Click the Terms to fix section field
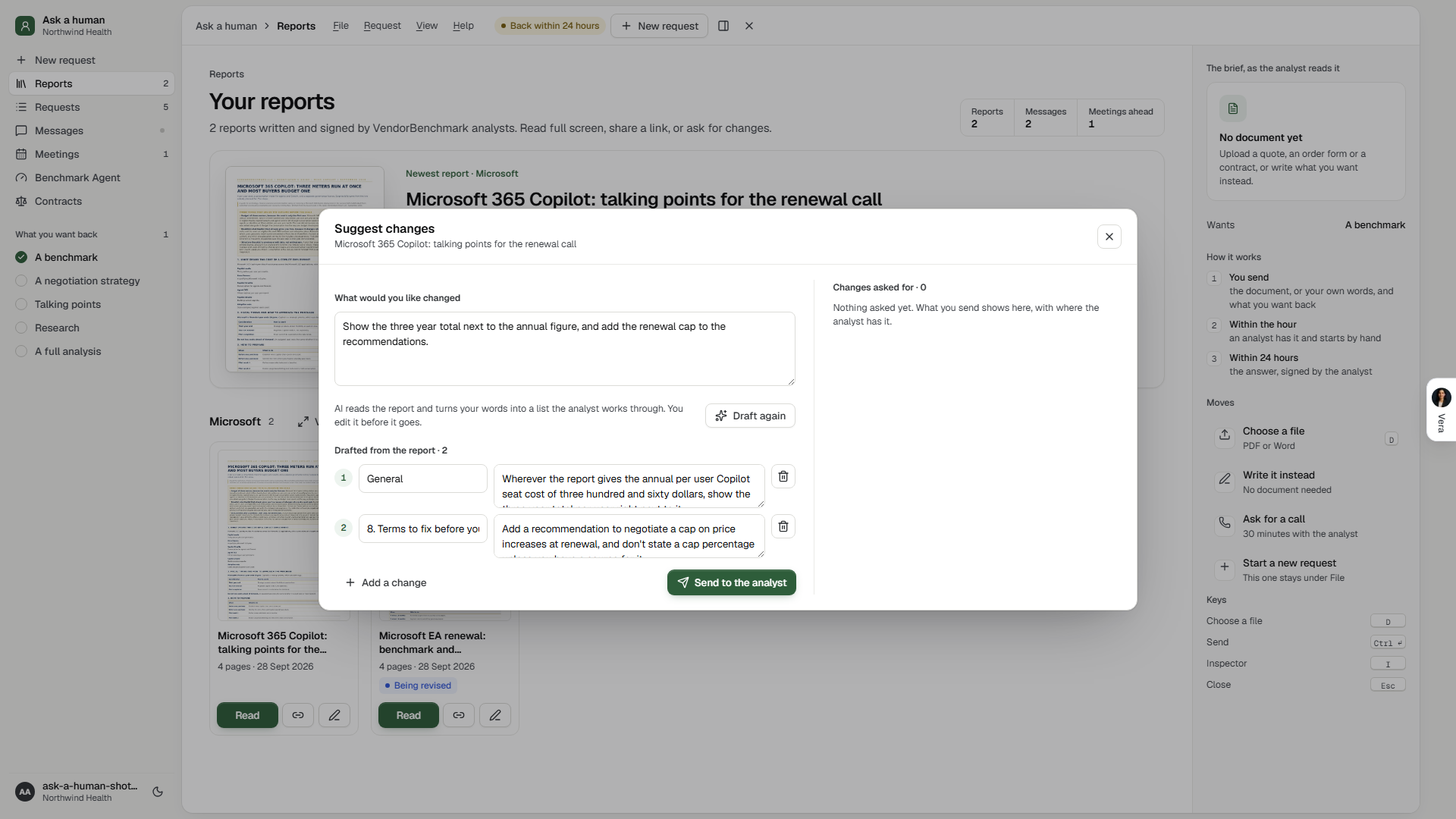Viewport: 1456px width, 819px height. [x=423, y=529]
